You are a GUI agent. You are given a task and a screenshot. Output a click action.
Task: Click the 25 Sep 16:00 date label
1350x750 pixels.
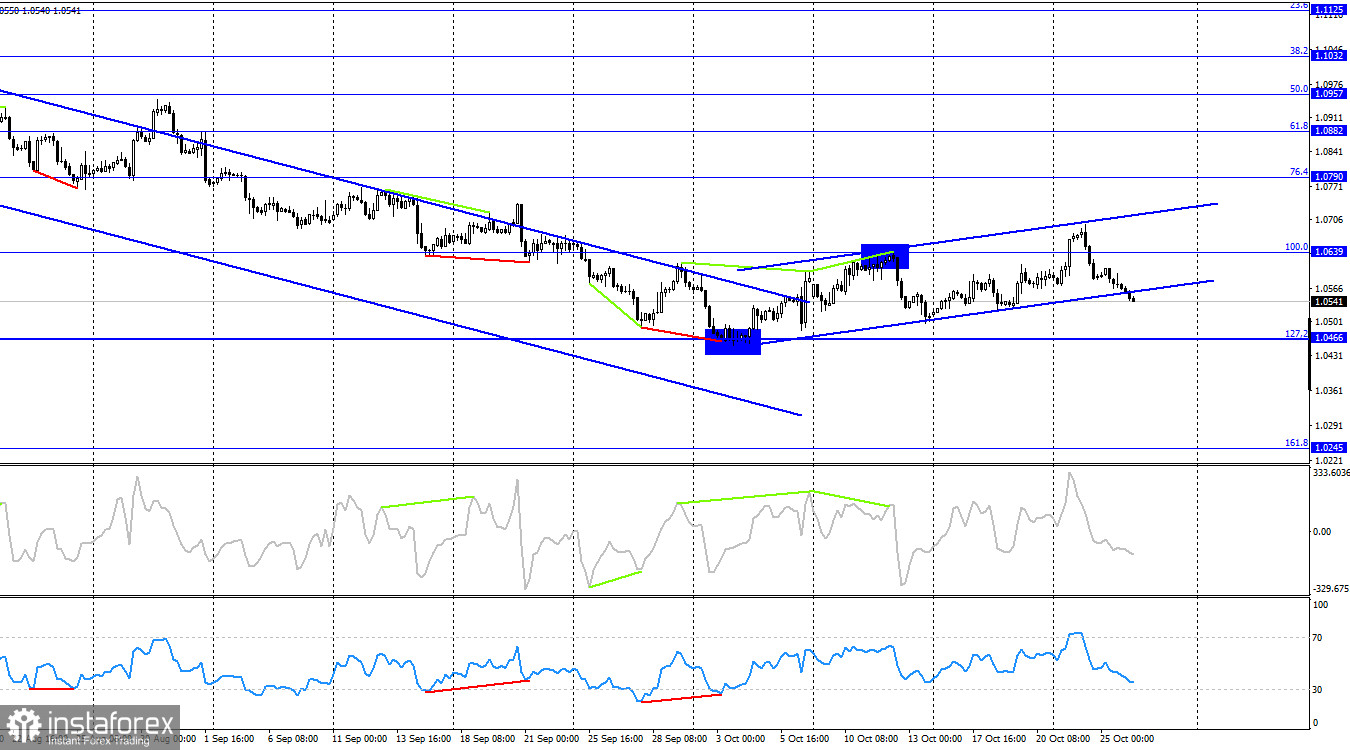click(x=615, y=739)
